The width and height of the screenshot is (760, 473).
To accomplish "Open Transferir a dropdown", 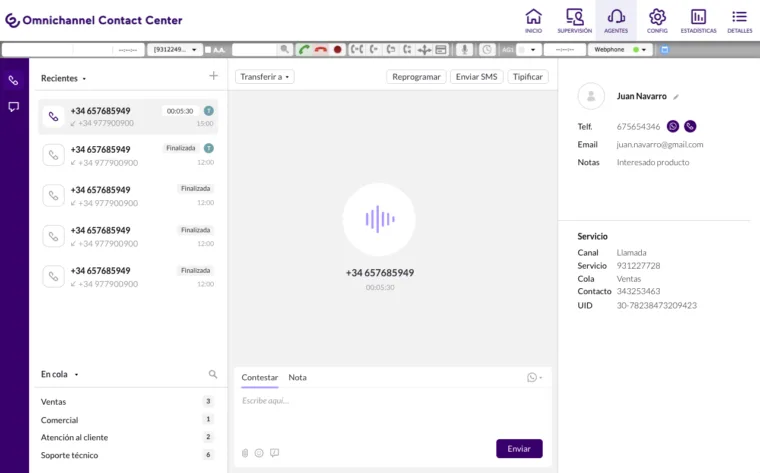I will [x=265, y=77].
